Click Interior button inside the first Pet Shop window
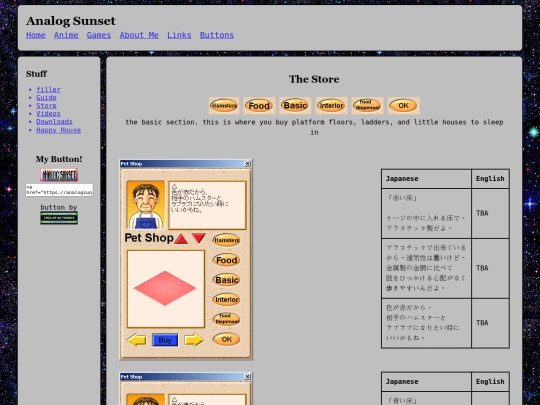The height and width of the screenshot is (405, 540). pyautogui.click(x=226, y=300)
